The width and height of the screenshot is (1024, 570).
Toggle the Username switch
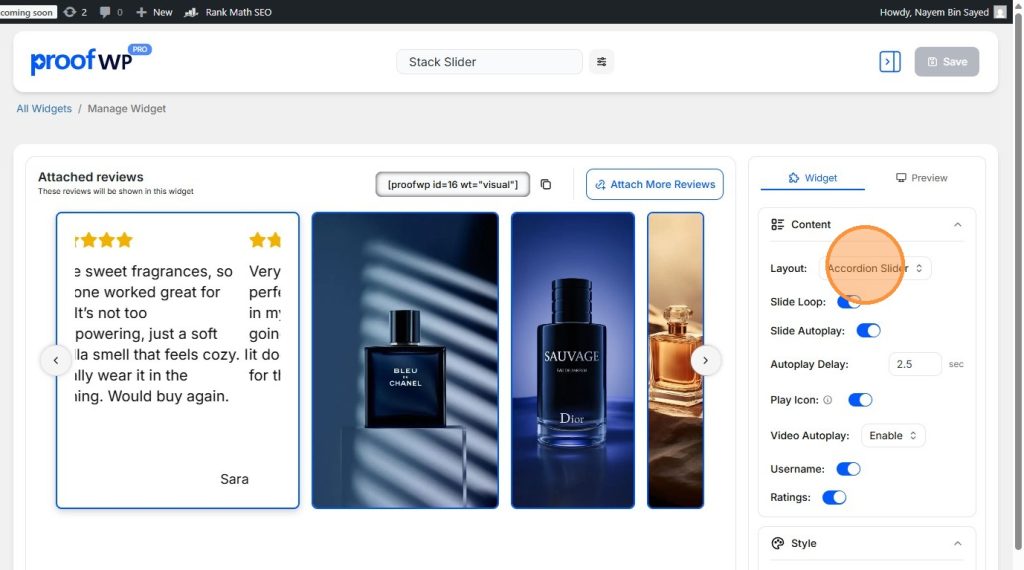[x=848, y=469]
